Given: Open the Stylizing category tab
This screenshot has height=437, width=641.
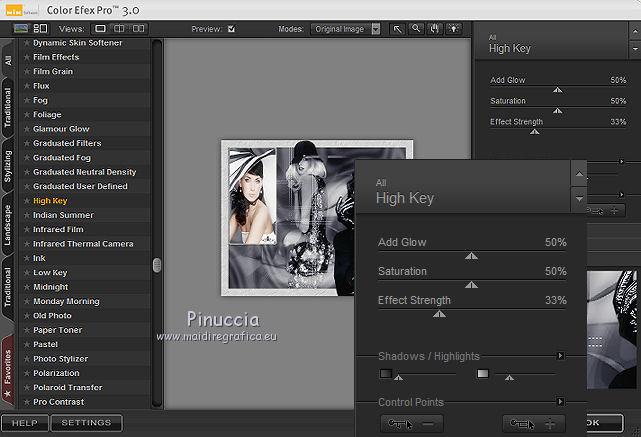Looking at the screenshot, I should coord(8,168).
